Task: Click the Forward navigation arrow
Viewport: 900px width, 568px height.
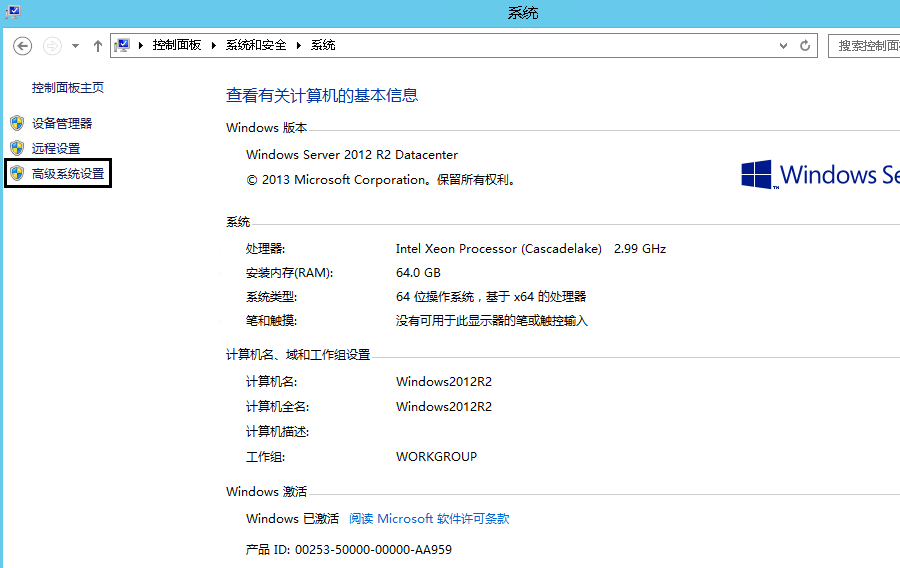Action: tap(52, 46)
